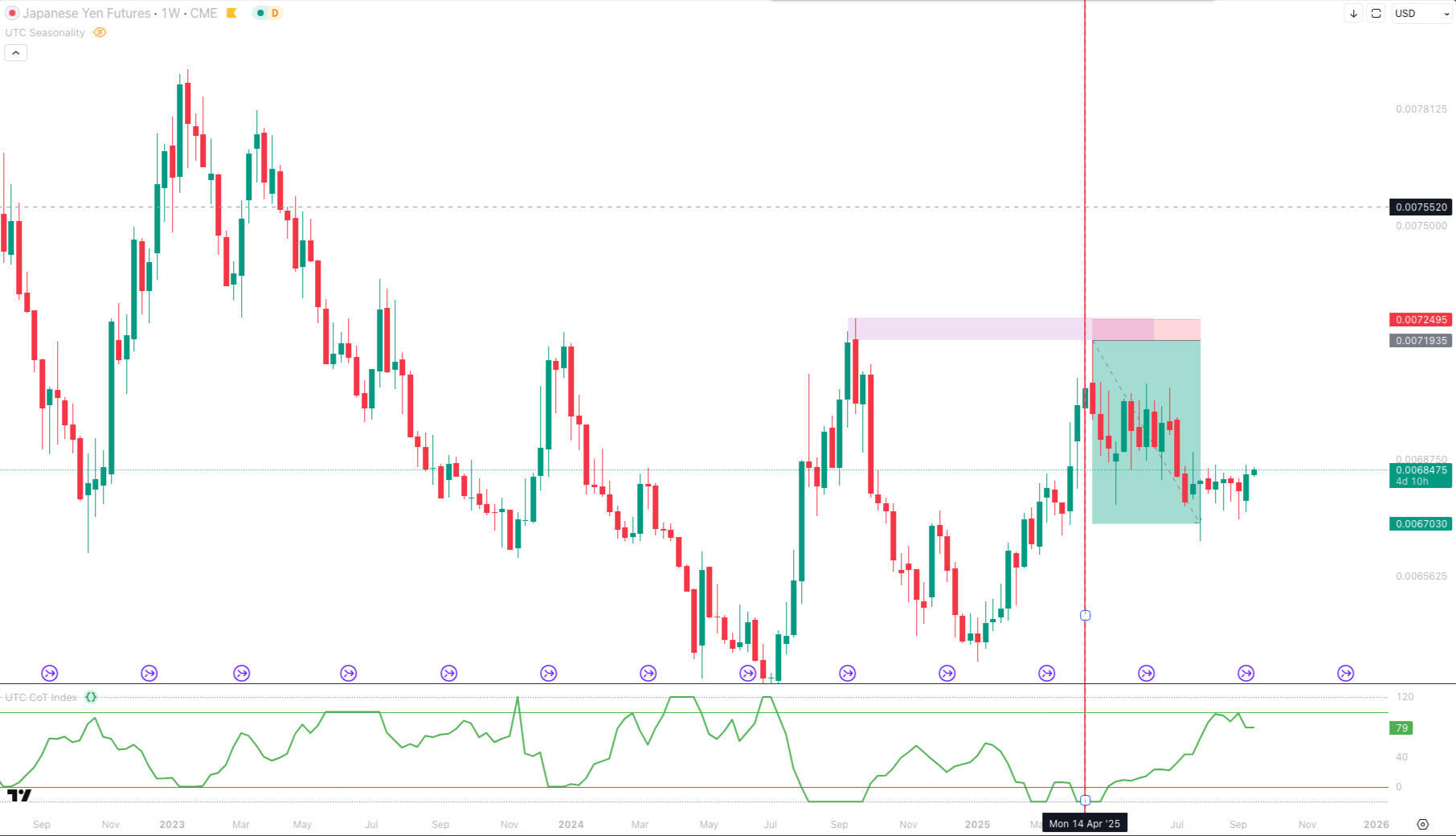Click the down arrow button near USD
Screen dimensions: 1456x836
click(x=1353, y=14)
